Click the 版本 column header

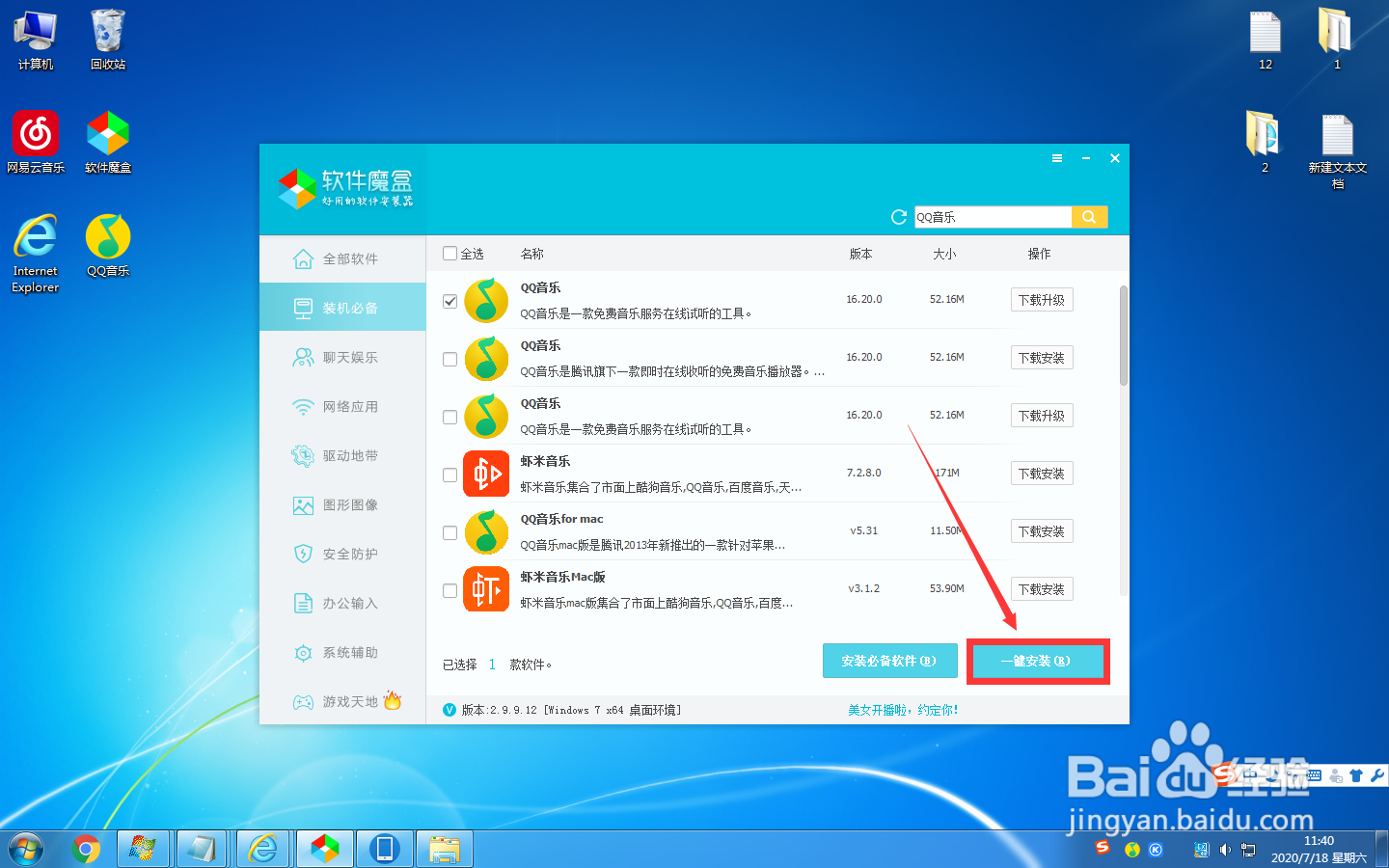[x=860, y=254]
